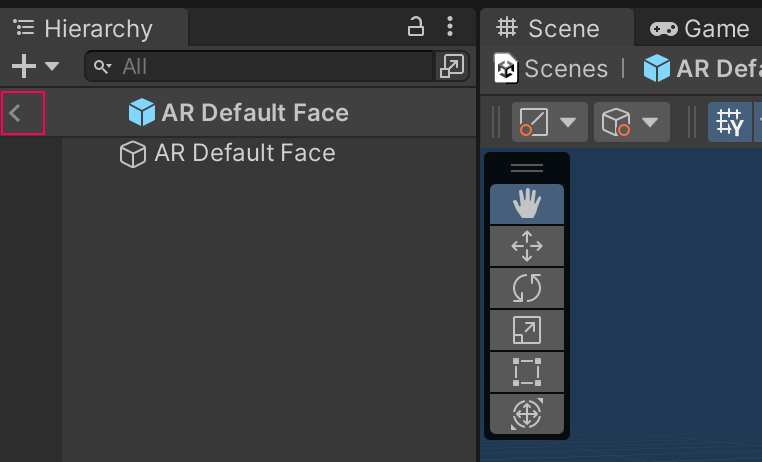Viewport: 762px width, 462px height.
Task: Toggle grid snapping button
Action: point(729,123)
